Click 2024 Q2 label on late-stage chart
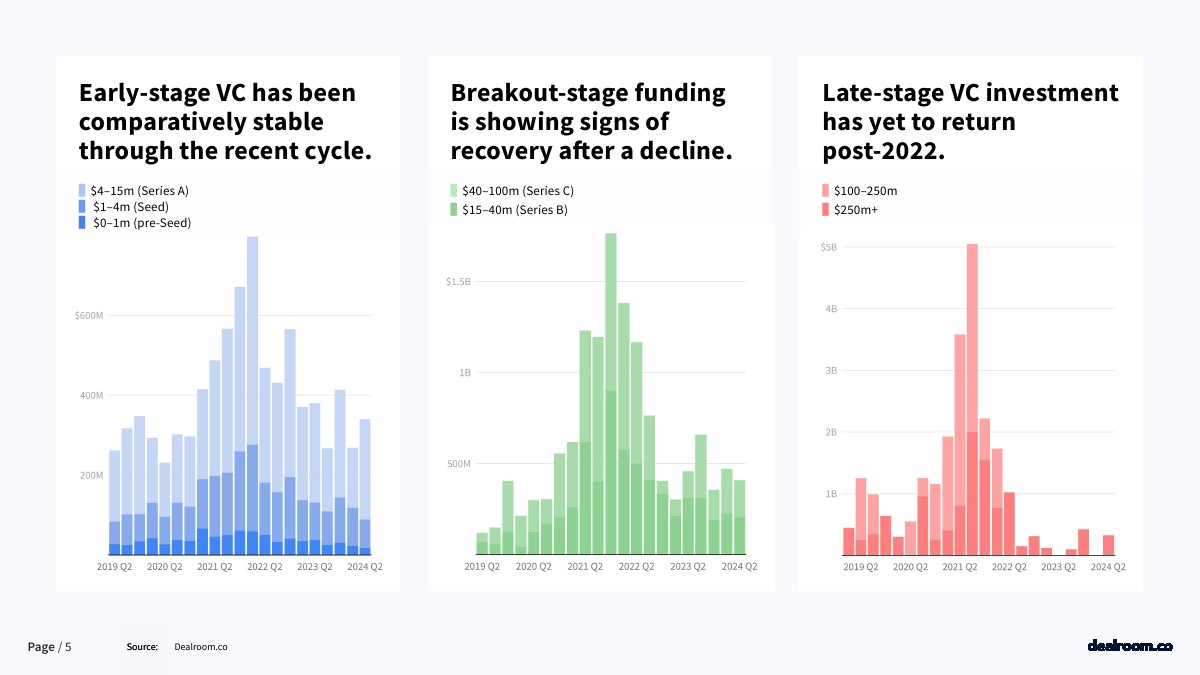The height and width of the screenshot is (675, 1200). click(x=1108, y=566)
